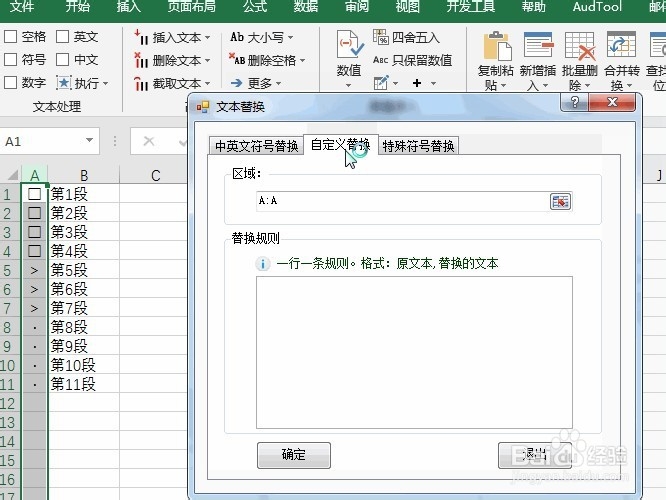Click the 复制粘贴 clipboard icon
This screenshot has height=500, width=666.
497,46
